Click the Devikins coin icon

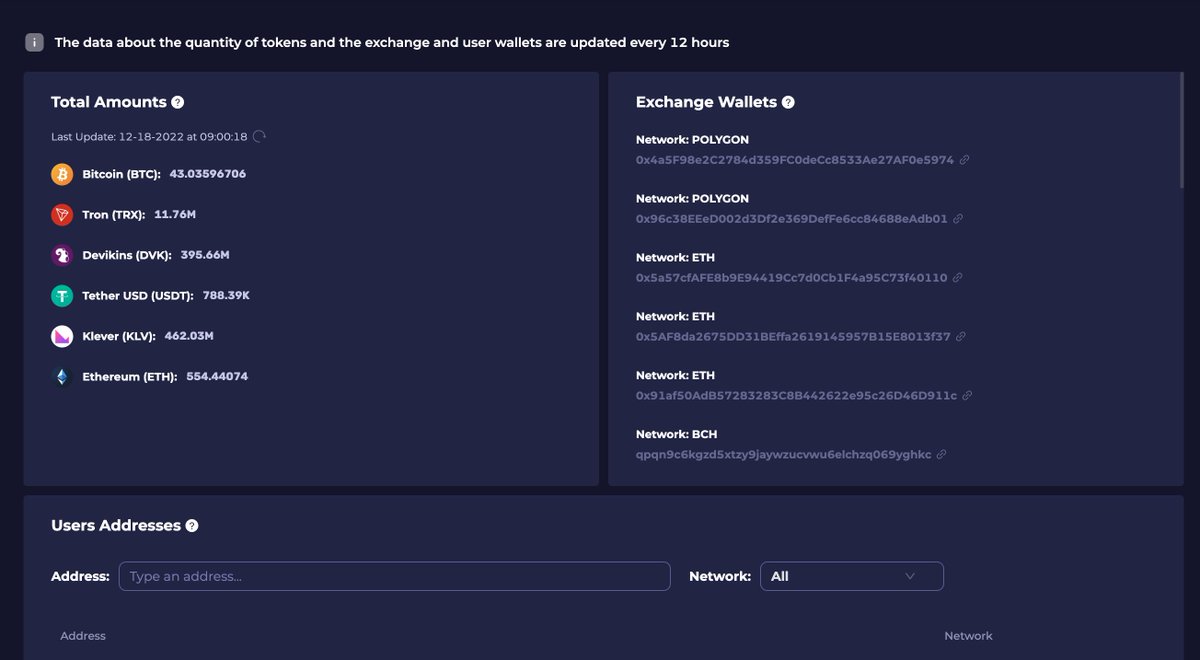[62, 255]
